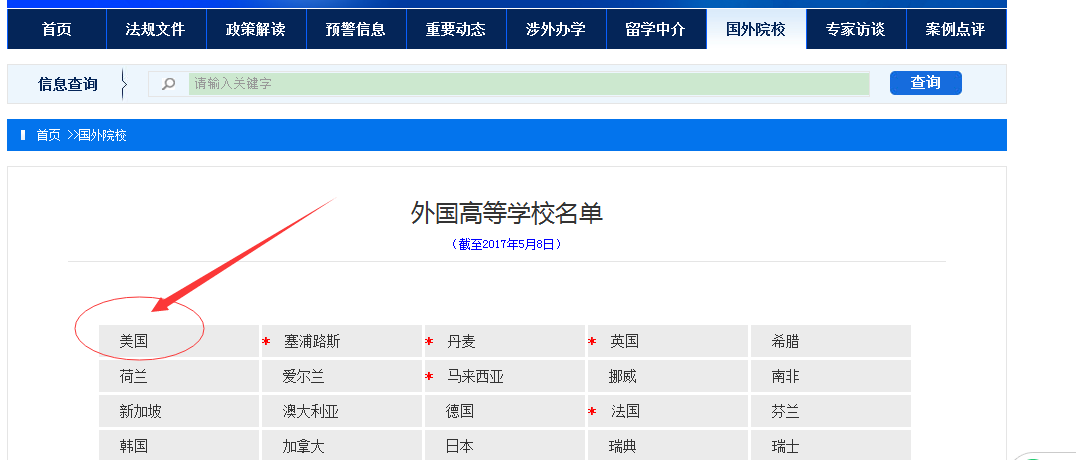Viewport: 1076px width, 460px height.
Task: Open the 首页 navigation tab
Action: (57, 29)
